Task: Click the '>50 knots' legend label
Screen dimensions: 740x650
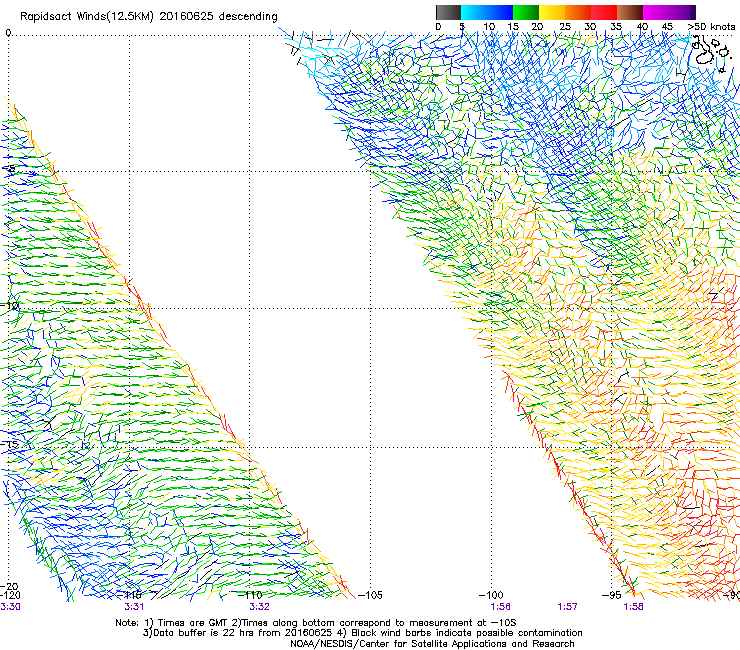Action: pos(711,27)
